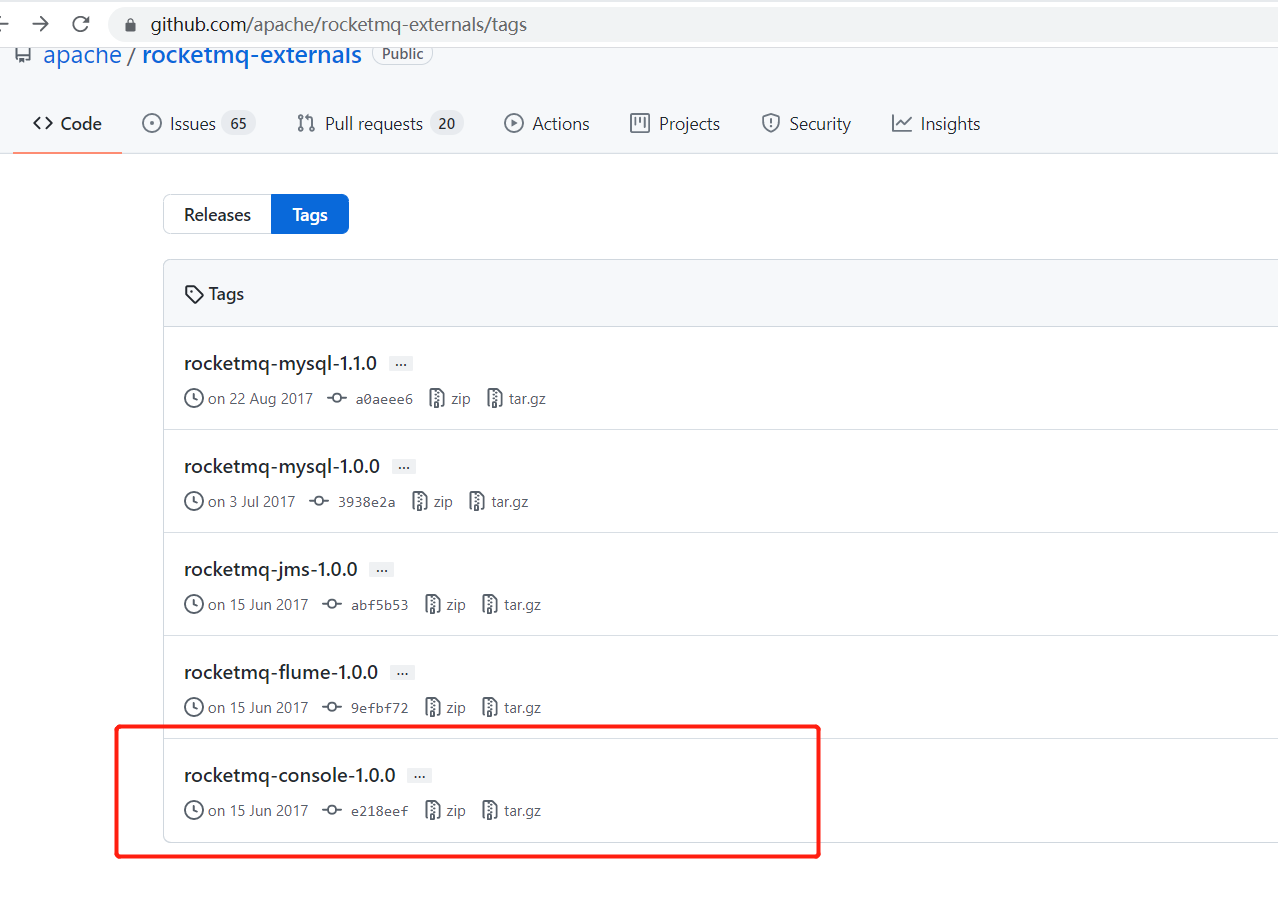1278x900 pixels.
Task: Open the rocketmq-console-1.0.0 tag
Action: point(290,775)
